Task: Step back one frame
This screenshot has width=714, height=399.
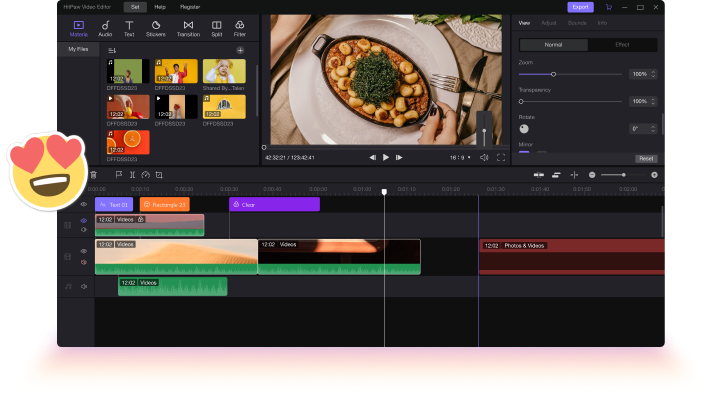Action: pos(372,157)
